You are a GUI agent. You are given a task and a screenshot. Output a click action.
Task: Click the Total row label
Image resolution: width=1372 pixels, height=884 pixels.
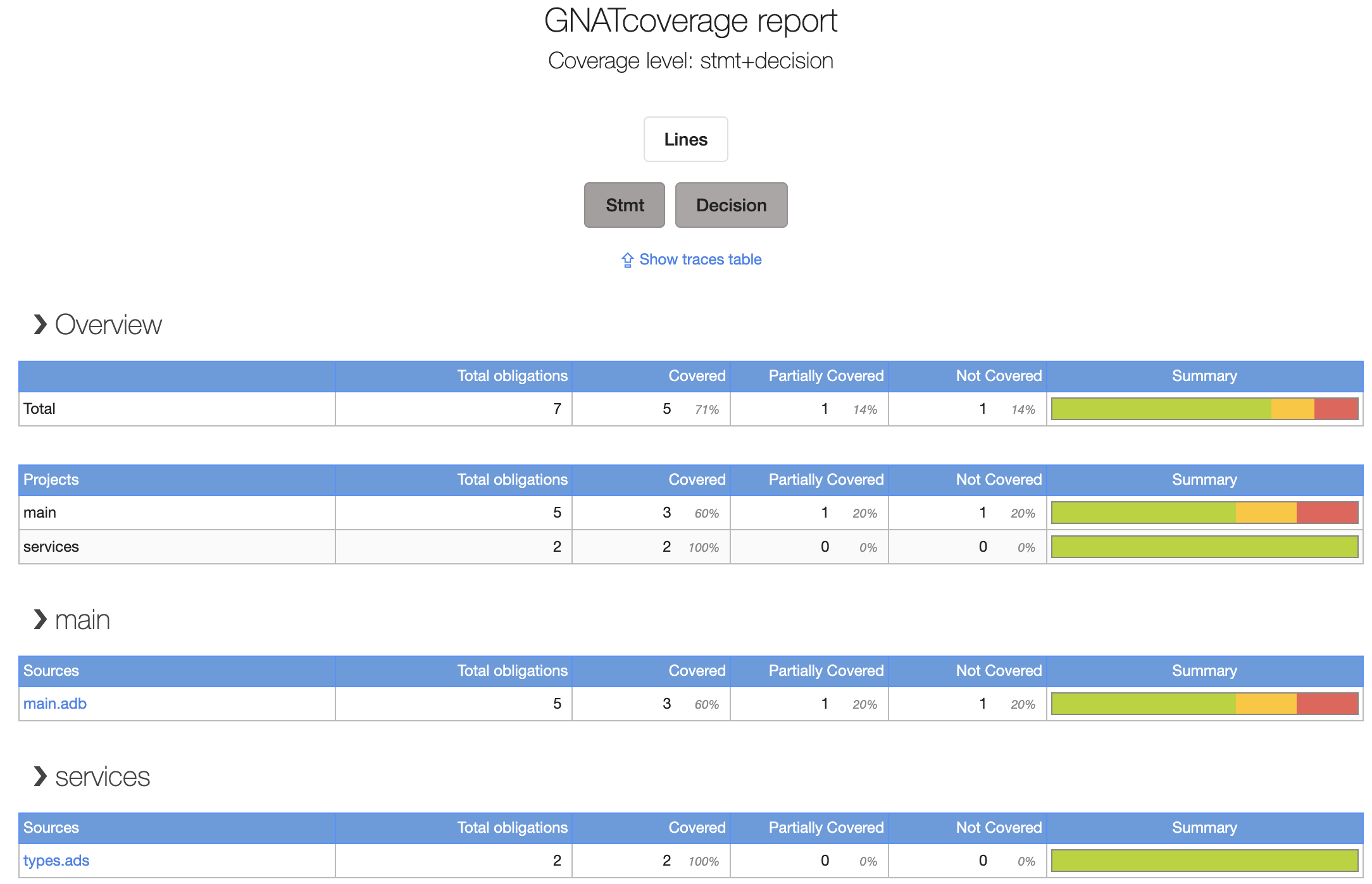pyautogui.click(x=39, y=409)
